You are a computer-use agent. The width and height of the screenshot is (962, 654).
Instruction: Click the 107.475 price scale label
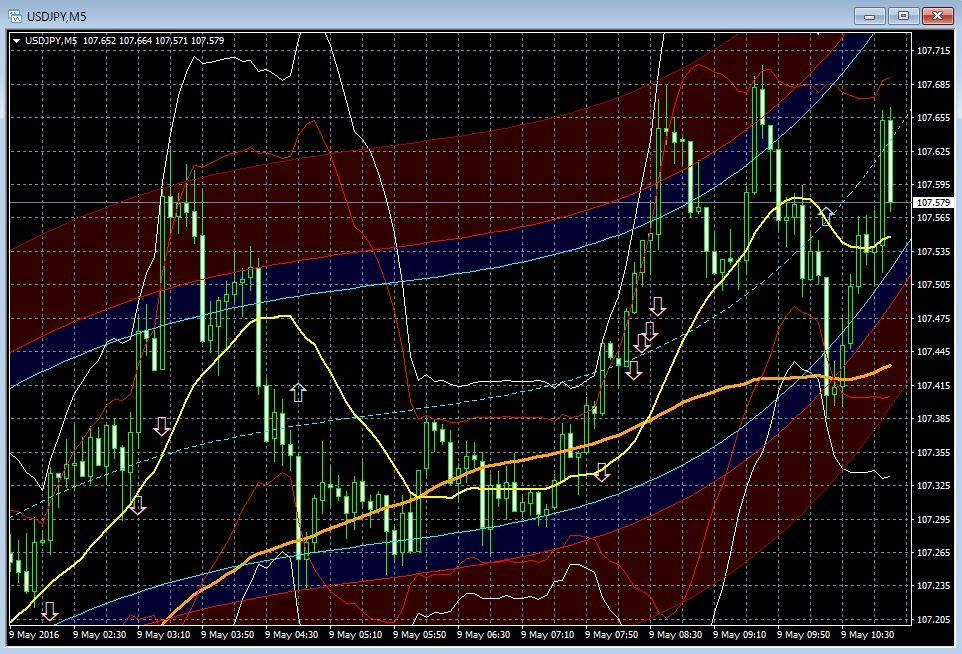933,318
